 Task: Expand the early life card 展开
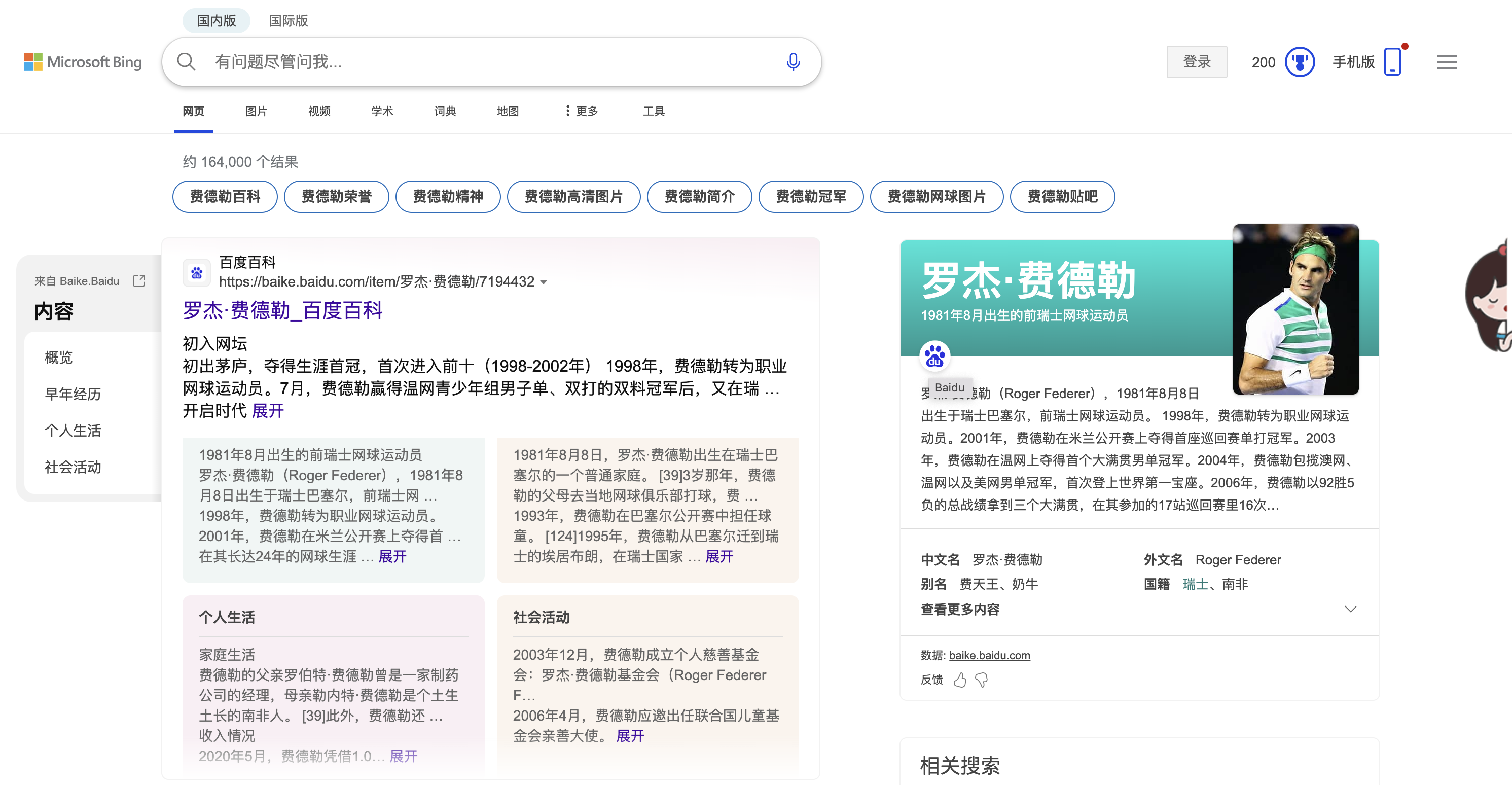click(x=719, y=556)
